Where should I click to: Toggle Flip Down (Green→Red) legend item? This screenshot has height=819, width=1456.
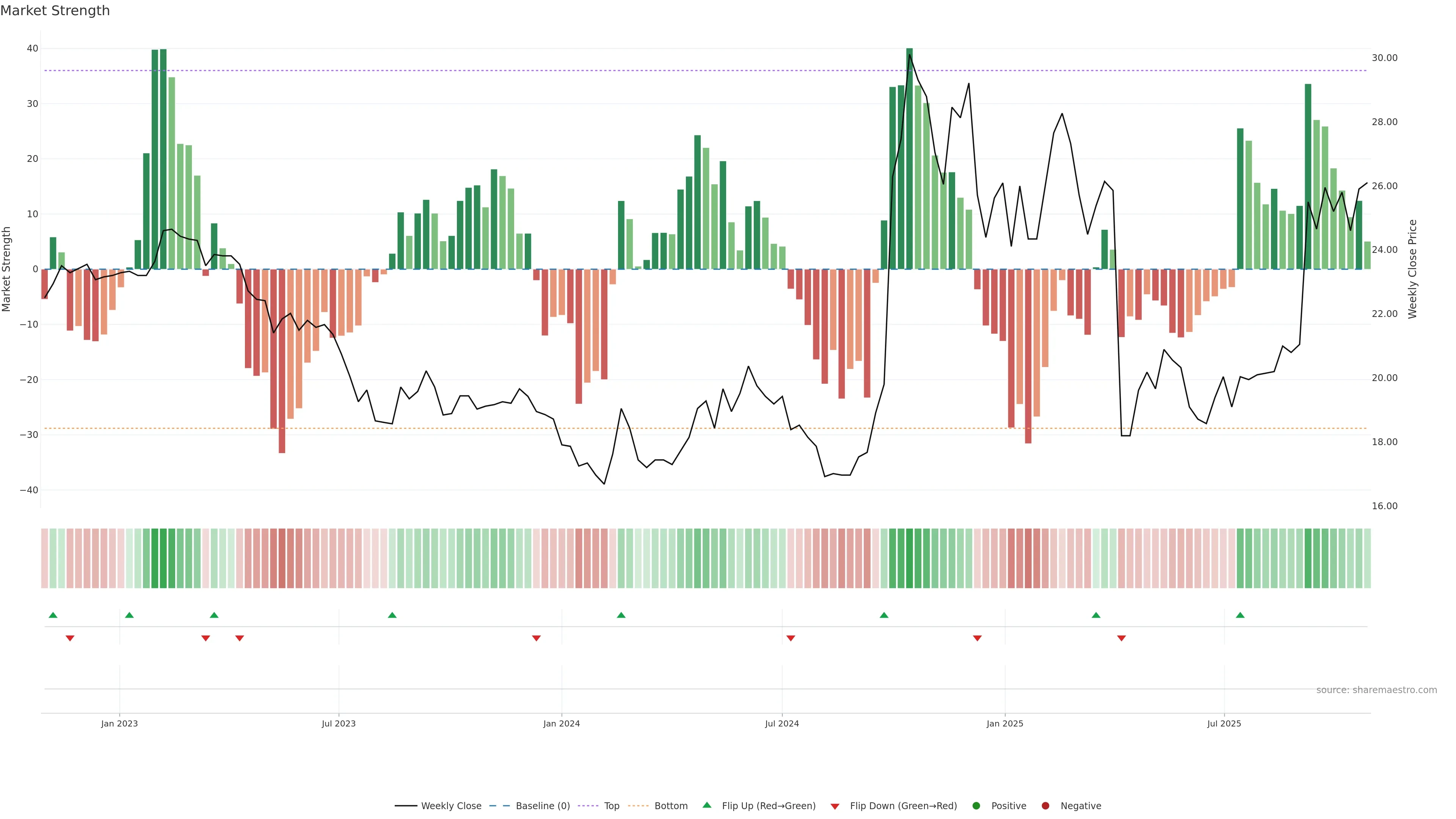(x=903, y=806)
